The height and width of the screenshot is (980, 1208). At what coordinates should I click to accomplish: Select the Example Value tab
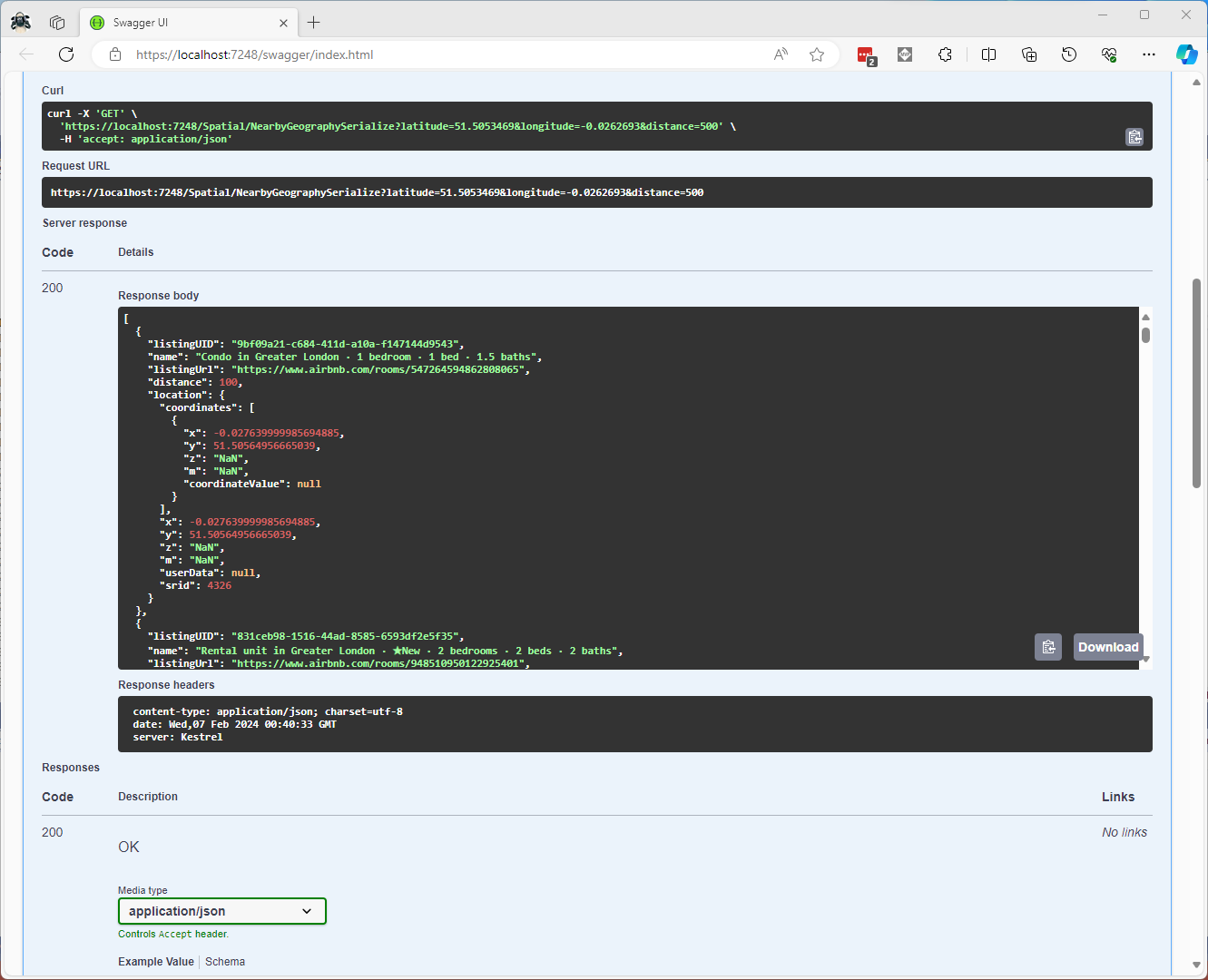tap(155, 962)
